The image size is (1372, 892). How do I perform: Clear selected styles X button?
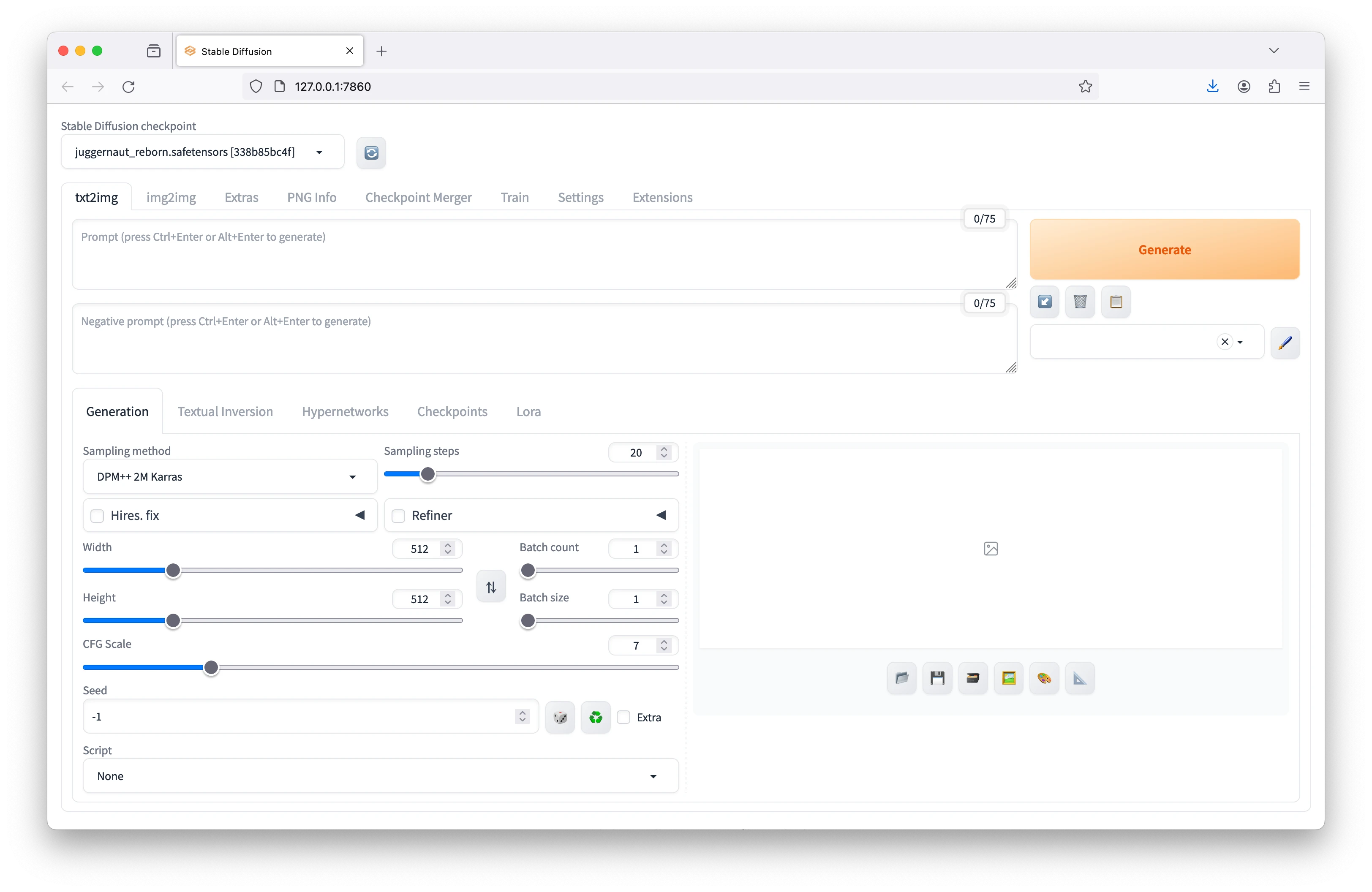click(x=1225, y=342)
